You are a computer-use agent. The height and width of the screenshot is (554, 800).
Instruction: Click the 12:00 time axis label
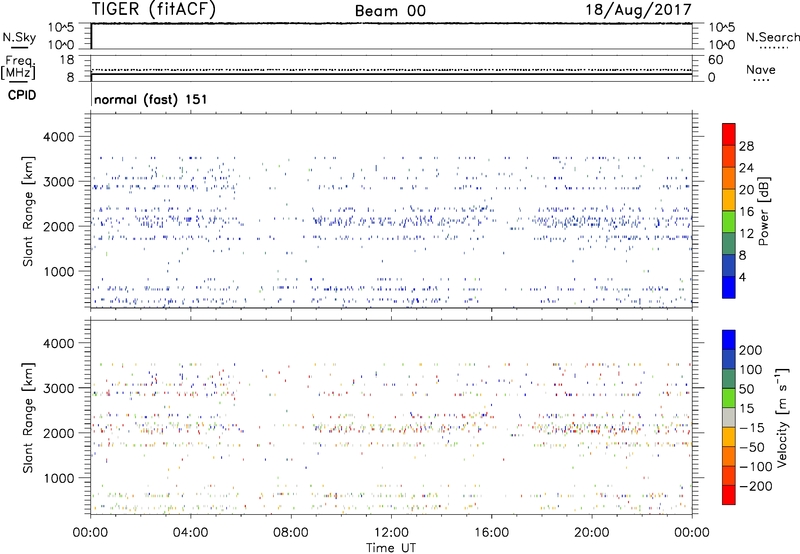coord(391,532)
